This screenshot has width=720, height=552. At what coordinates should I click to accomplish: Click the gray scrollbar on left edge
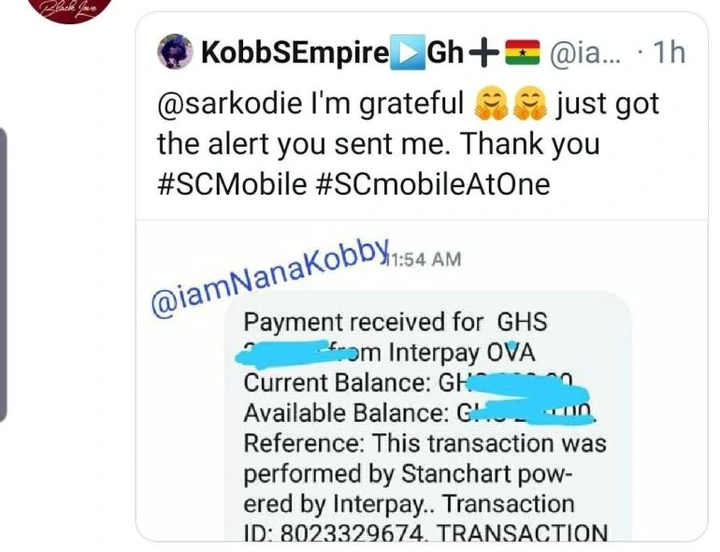pos(3,275)
